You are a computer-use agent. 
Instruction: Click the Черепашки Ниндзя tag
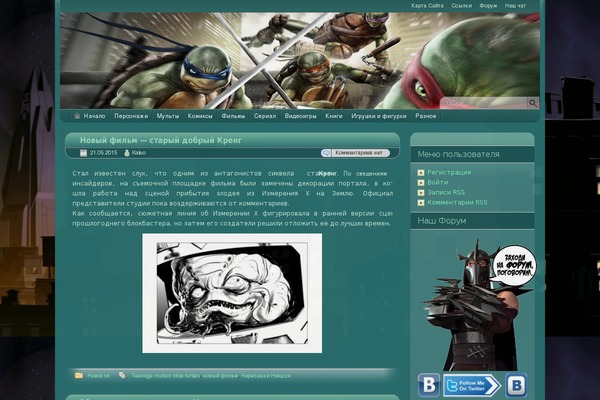265,376
